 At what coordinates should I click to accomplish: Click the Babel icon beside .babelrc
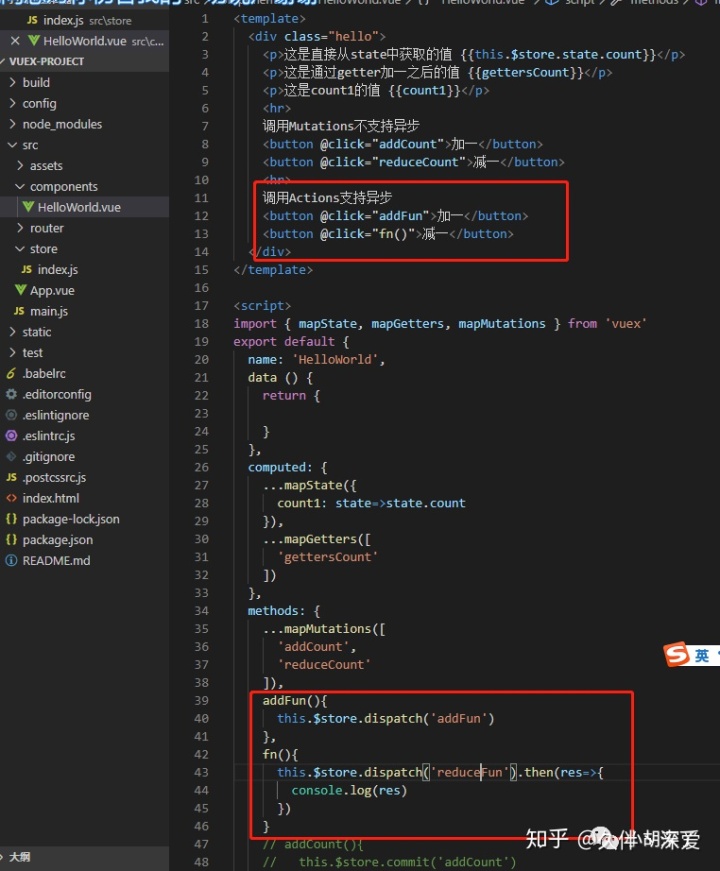(11, 373)
